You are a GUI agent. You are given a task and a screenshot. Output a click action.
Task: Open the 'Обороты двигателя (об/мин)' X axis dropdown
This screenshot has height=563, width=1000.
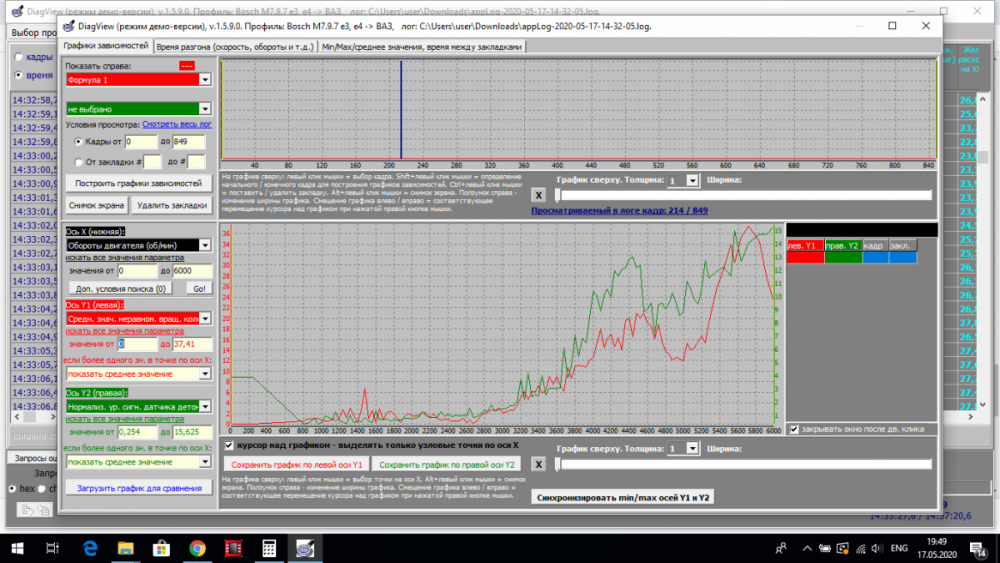tap(206, 245)
